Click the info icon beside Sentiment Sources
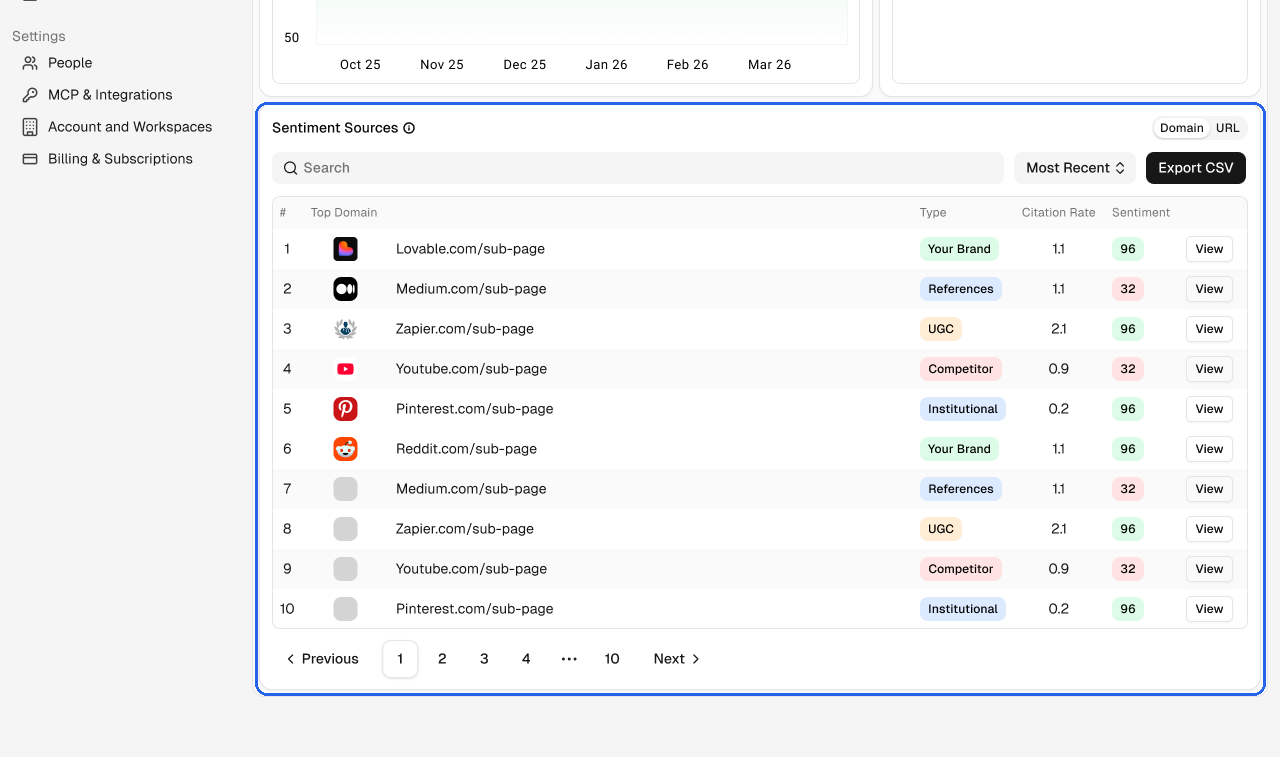 pos(409,128)
